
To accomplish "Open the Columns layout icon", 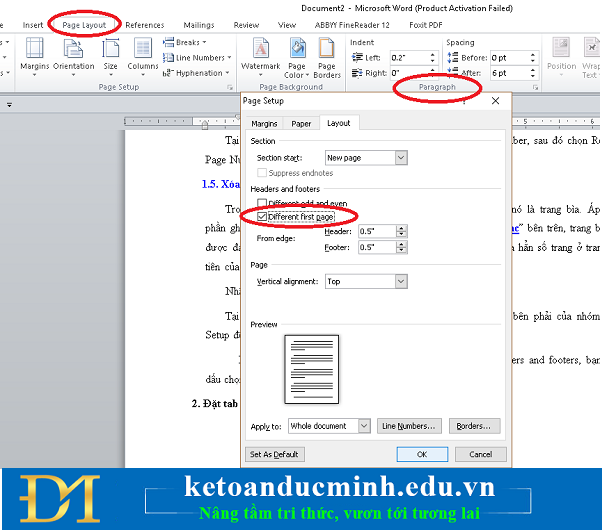I will coord(143,48).
